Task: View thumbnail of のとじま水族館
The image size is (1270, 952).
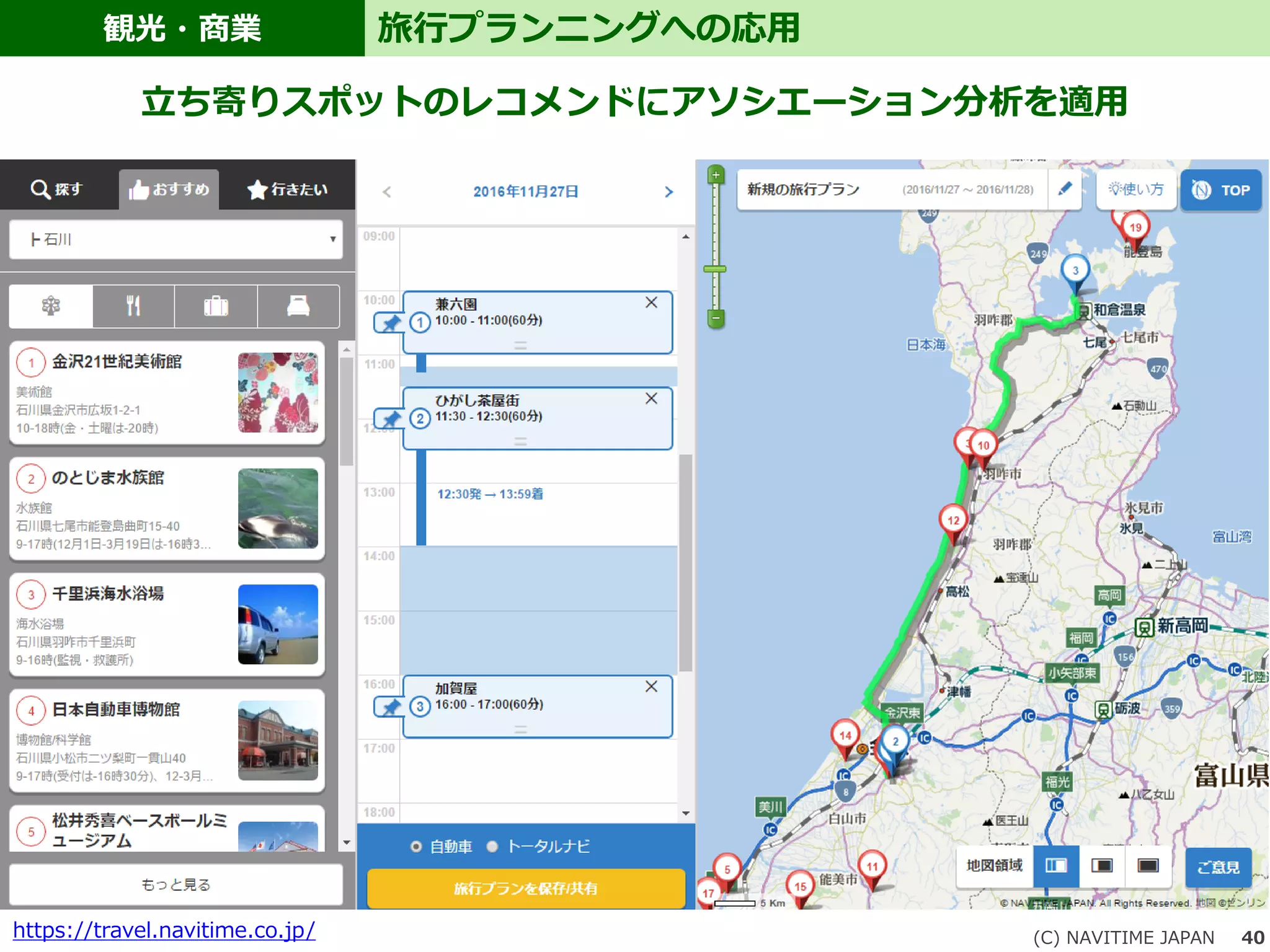Action: (x=278, y=508)
